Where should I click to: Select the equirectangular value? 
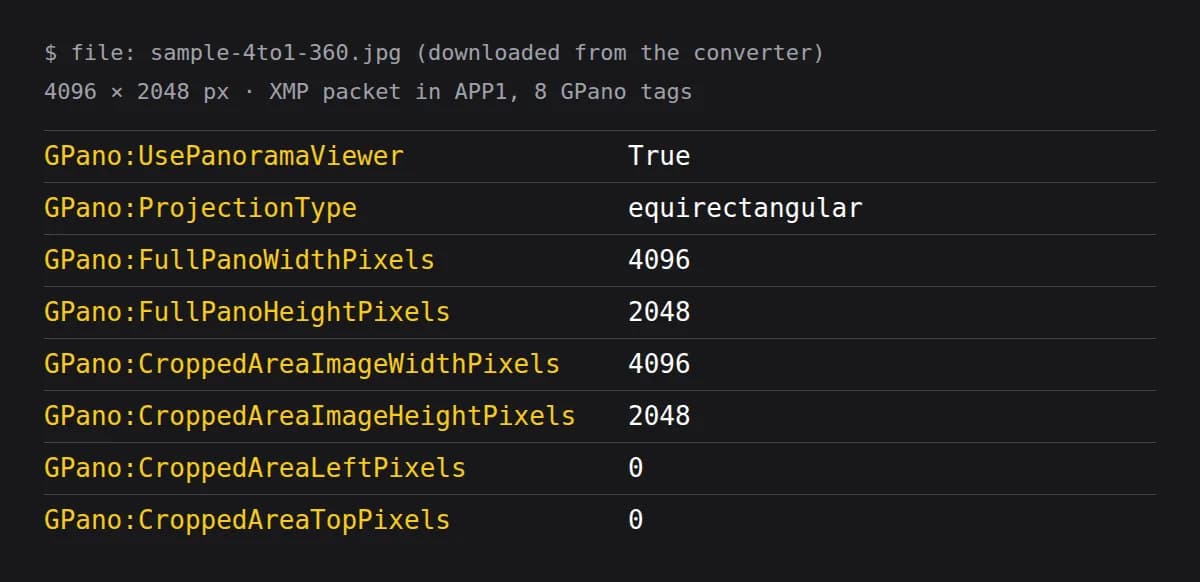click(745, 208)
